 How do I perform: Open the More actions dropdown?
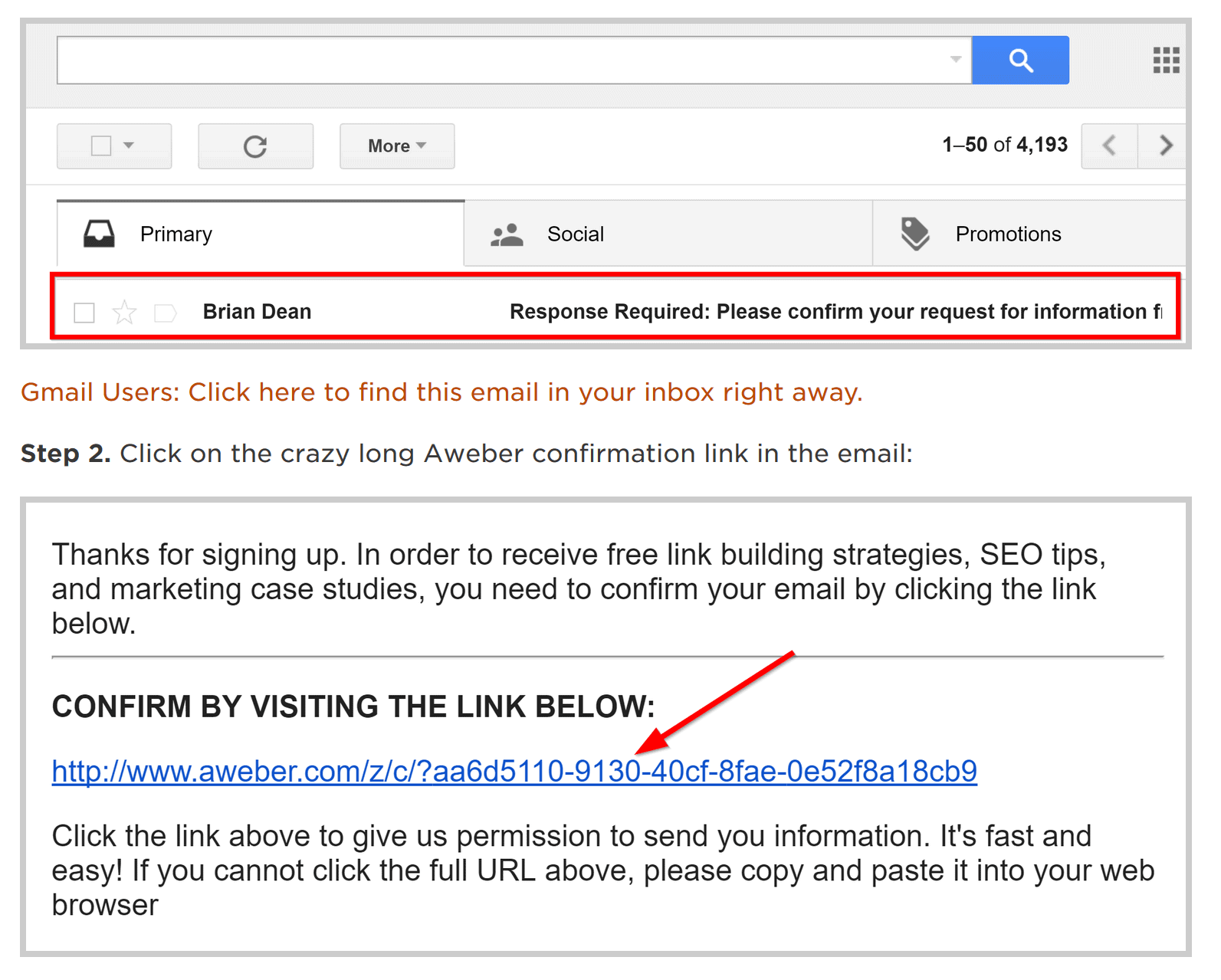tap(397, 146)
